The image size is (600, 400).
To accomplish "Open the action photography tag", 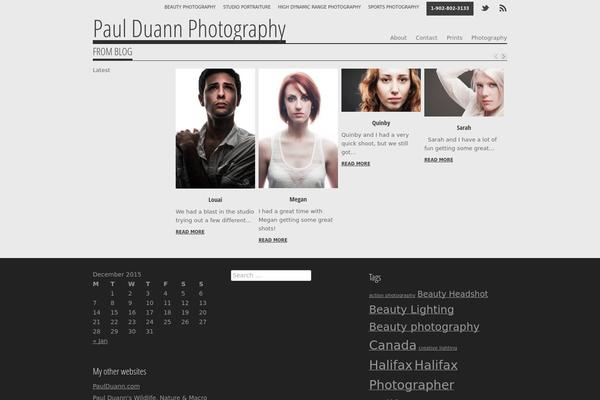I will (392, 296).
